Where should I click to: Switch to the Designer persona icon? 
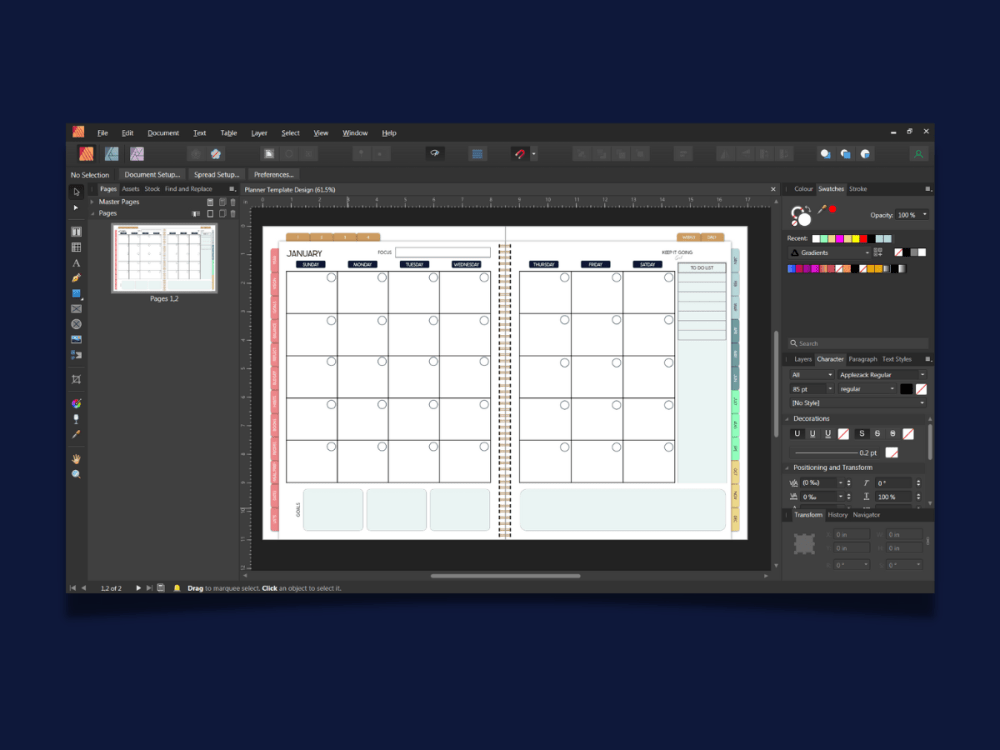pyautogui.click(x=112, y=154)
